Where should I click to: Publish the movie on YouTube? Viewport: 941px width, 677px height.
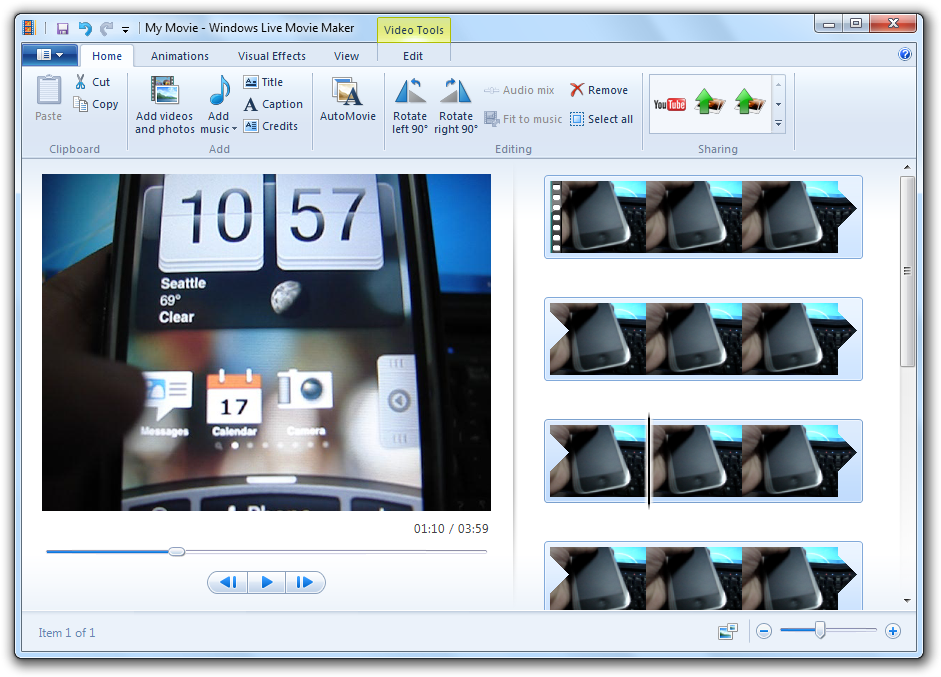click(x=669, y=104)
